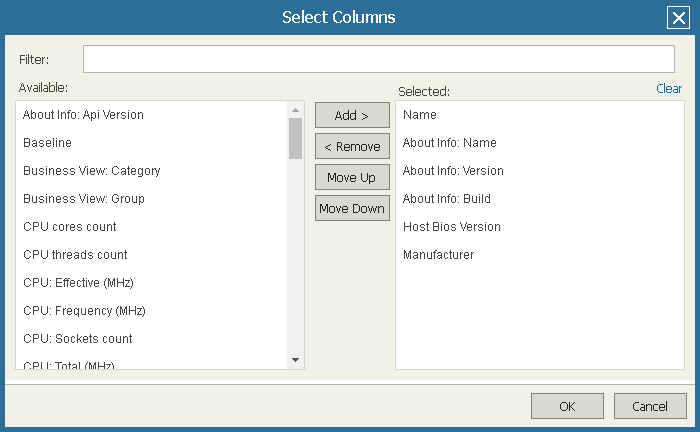Select 'Host Bios Version' in Selected list

coord(540,227)
